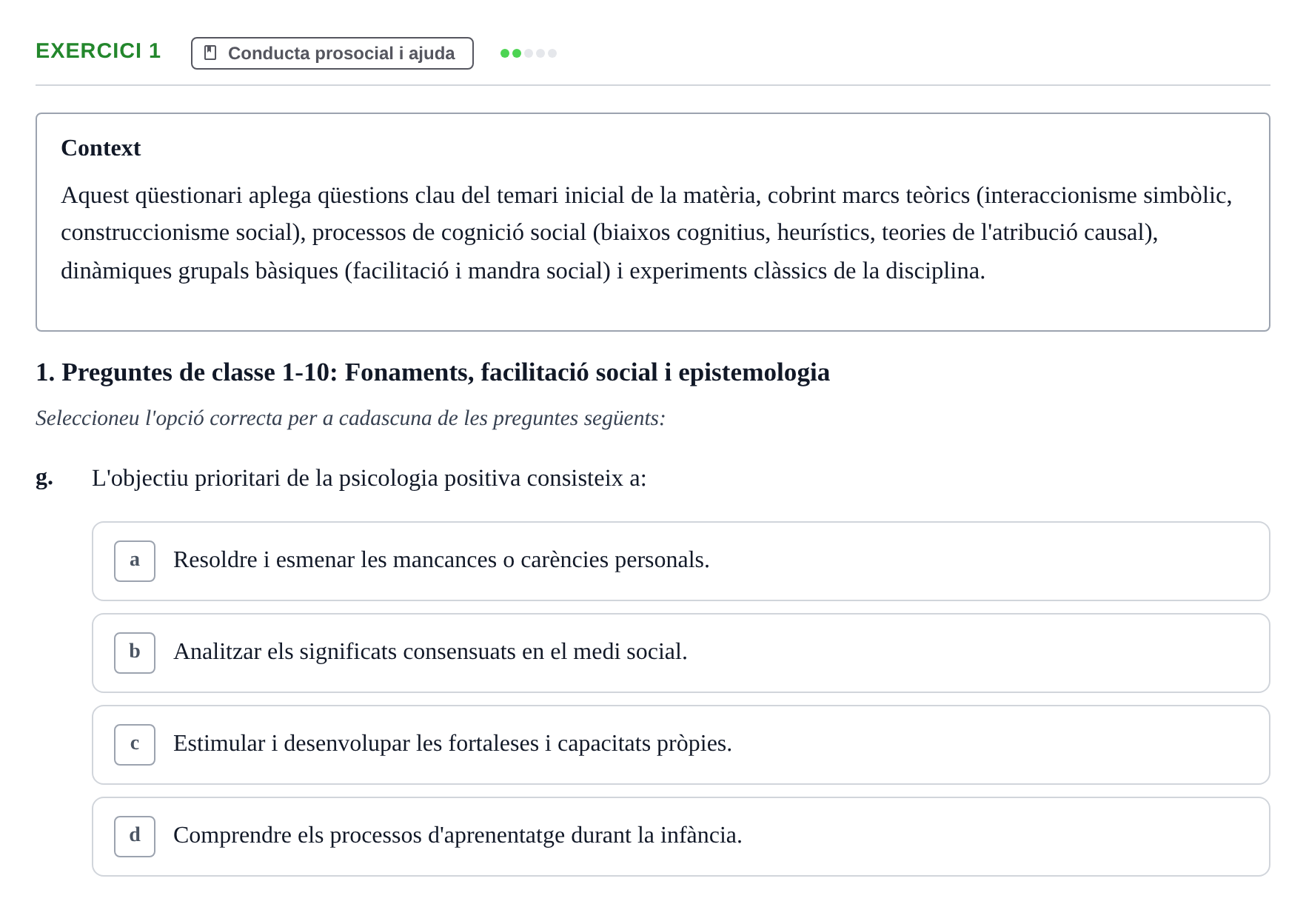This screenshot has height=924, width=1306.
Task: Choose 'Resoldre i esmenar les mancances' option text
Action: coord(441,560)
